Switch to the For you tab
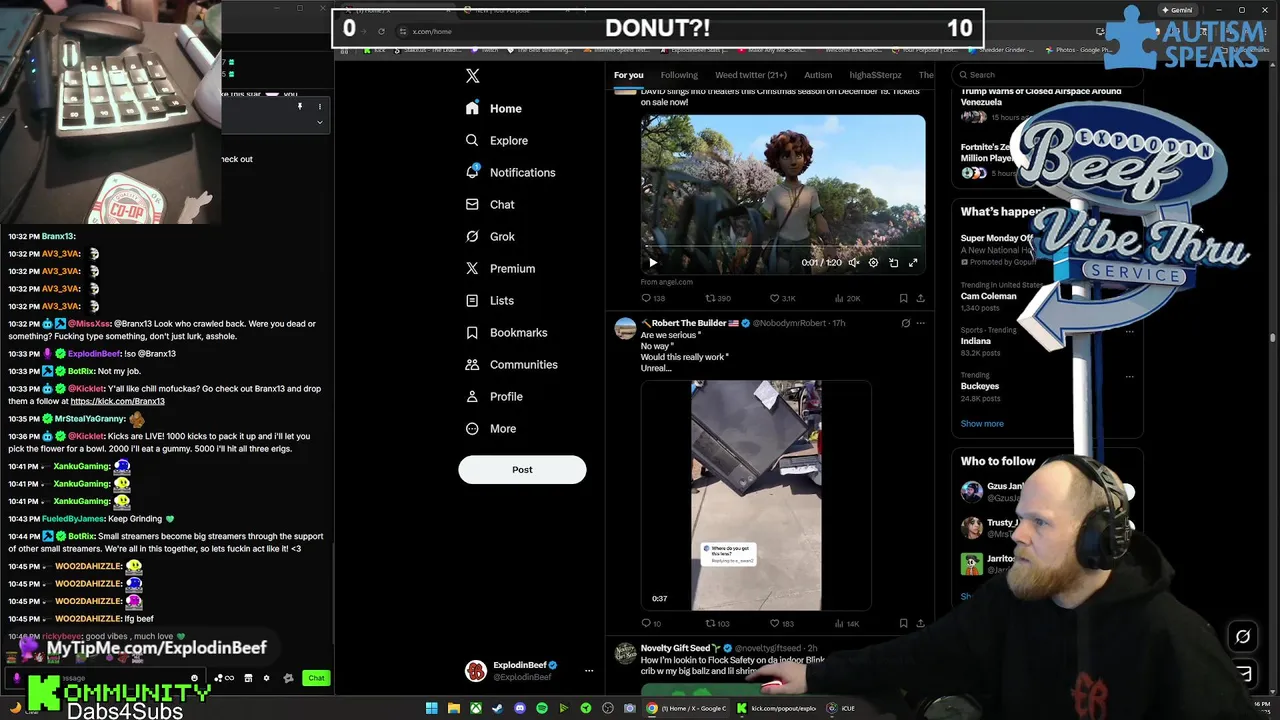The image size is (1280, 720). pyautogui.click(x=629, y=75)
